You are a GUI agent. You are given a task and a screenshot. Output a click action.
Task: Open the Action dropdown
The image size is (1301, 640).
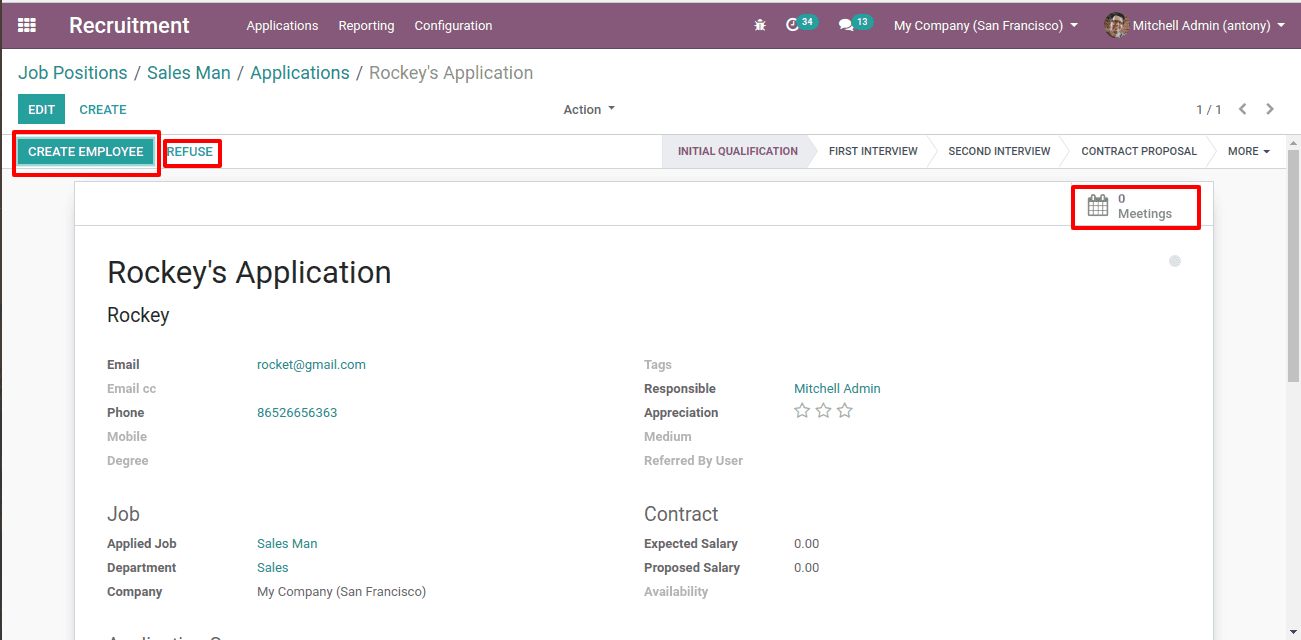point(589,109)
